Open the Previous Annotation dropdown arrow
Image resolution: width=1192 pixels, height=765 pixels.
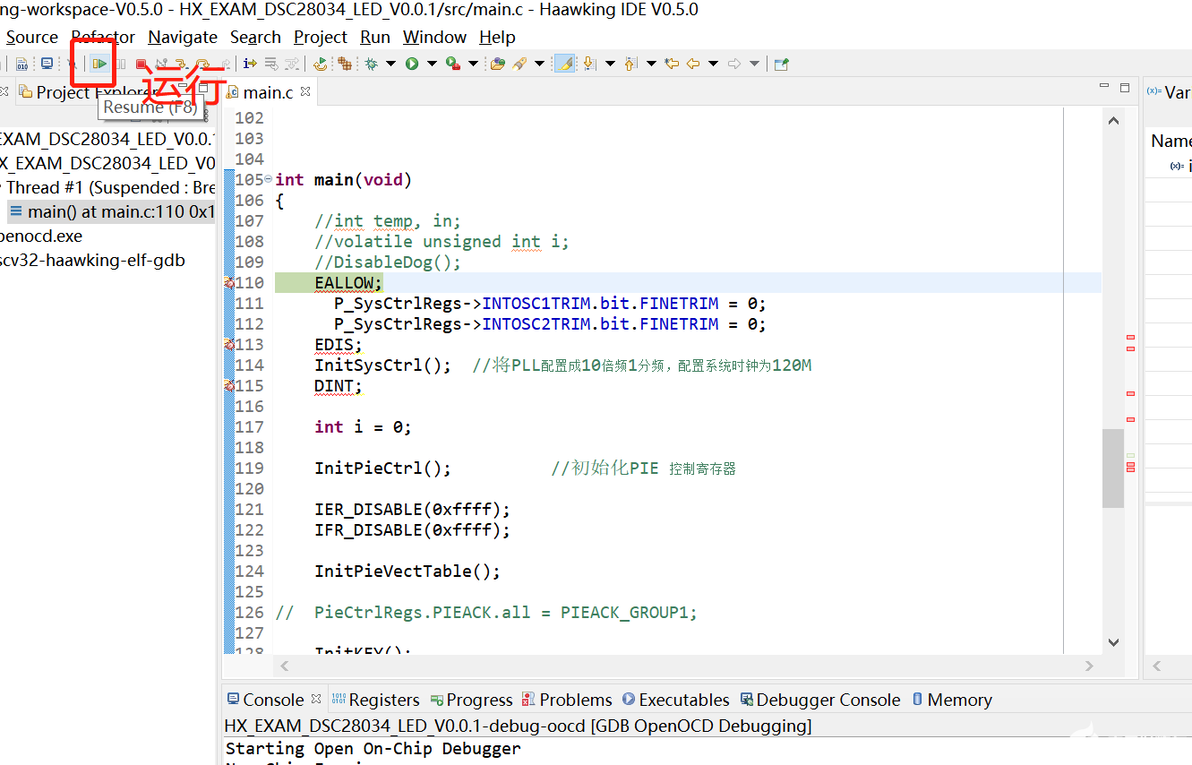[x=651, y=64]
